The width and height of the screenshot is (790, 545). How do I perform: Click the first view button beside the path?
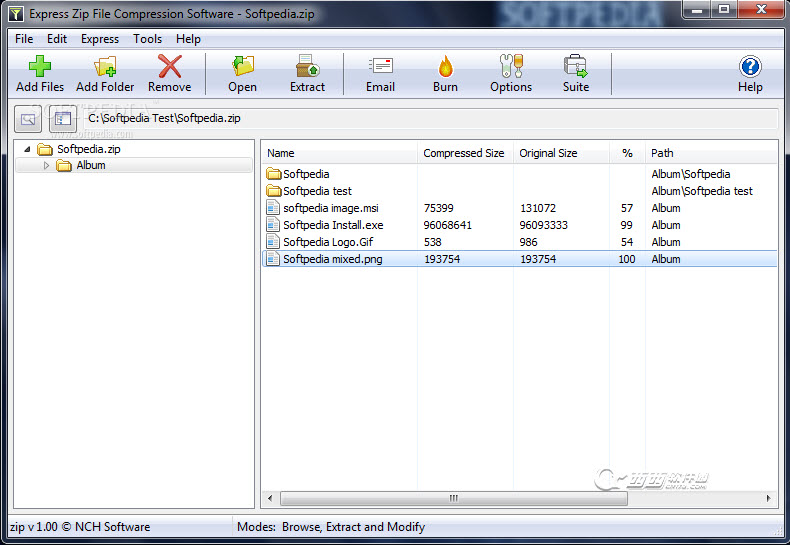coord(28,119)
